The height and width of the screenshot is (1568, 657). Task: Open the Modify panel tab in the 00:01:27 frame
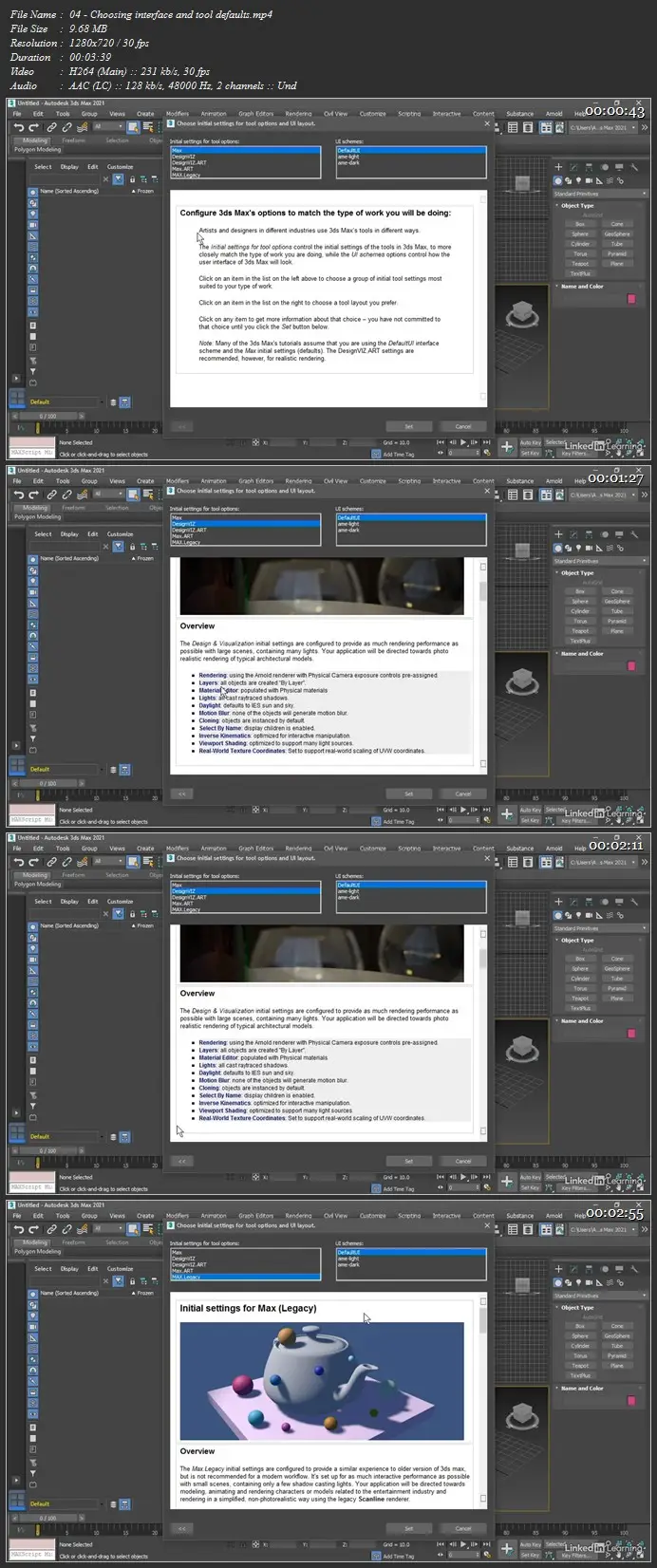574,534
